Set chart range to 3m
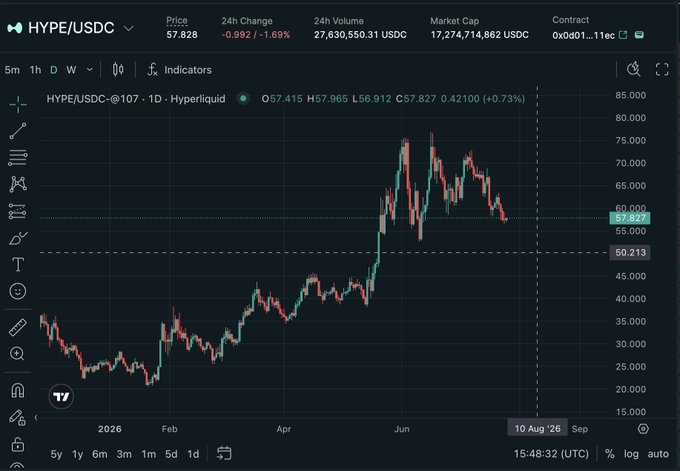 124,454
